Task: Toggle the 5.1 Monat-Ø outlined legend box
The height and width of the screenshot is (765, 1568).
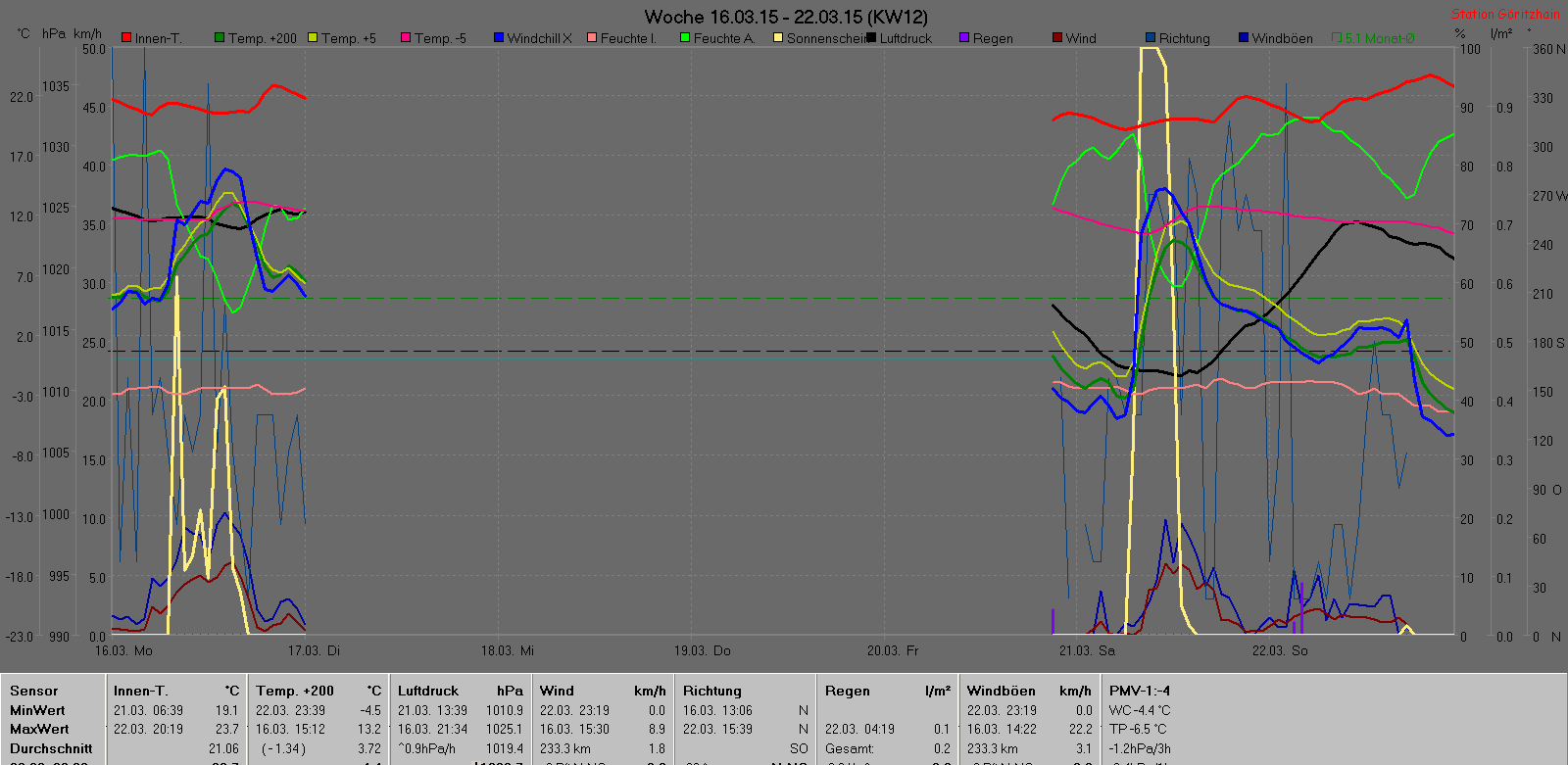Action: pyautogui.click(x=1337, y=38)
